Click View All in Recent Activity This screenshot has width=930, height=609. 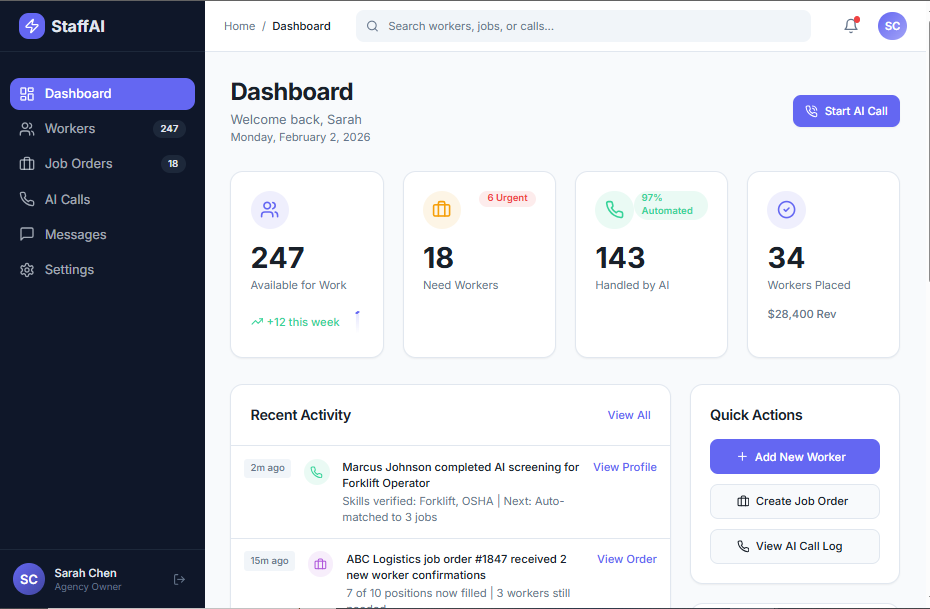(629, 414)
